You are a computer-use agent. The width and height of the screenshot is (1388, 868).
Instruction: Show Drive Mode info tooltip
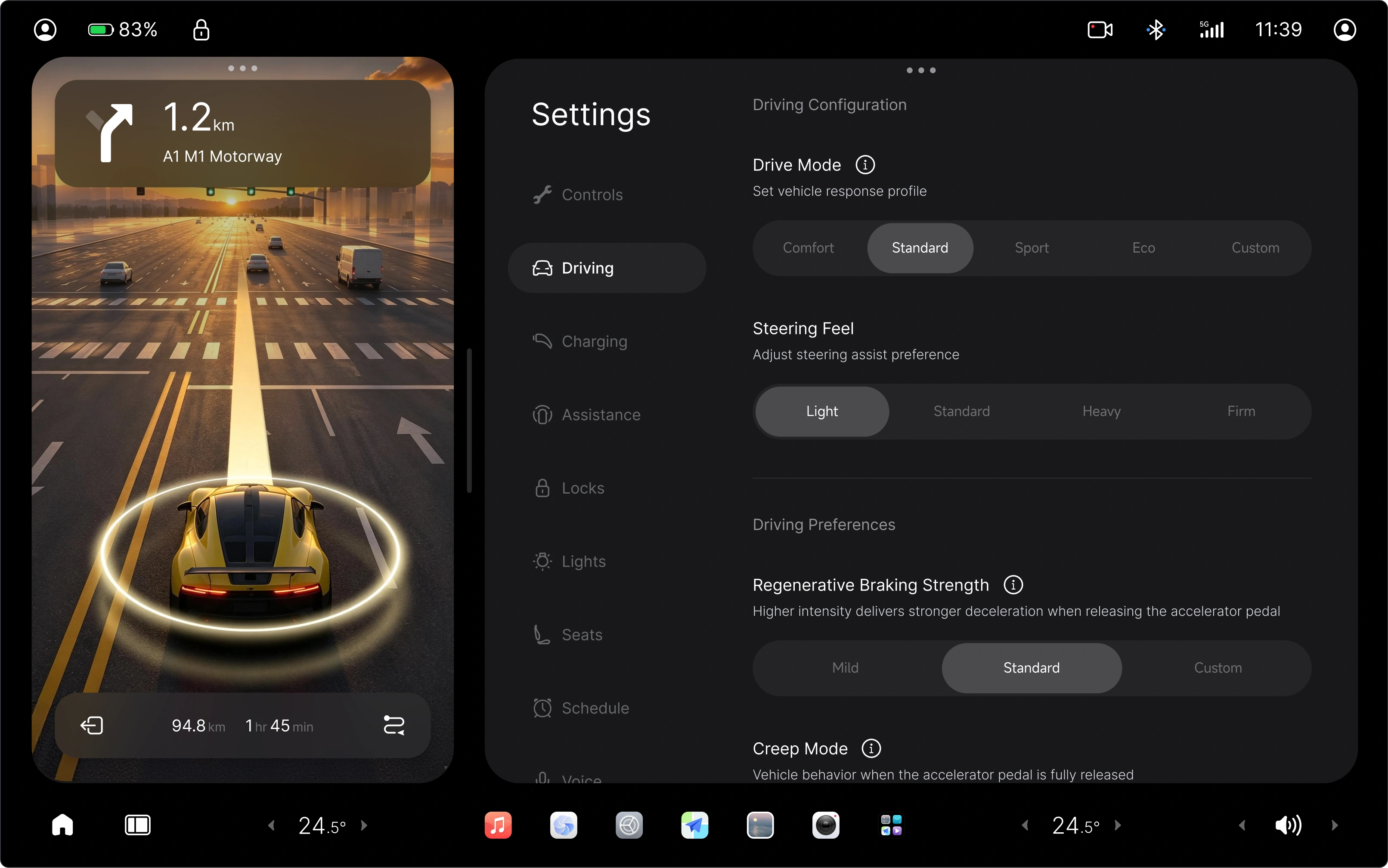tap(865, 165)
